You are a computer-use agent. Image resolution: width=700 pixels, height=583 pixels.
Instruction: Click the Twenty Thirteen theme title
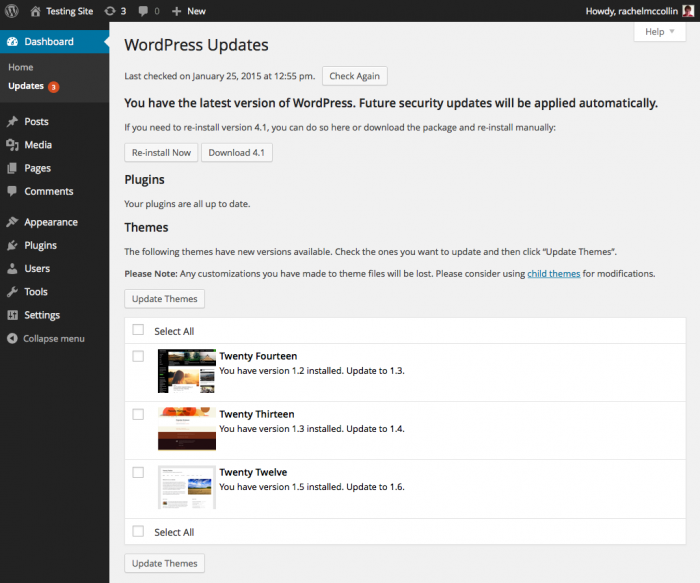[x=257, y=414]
